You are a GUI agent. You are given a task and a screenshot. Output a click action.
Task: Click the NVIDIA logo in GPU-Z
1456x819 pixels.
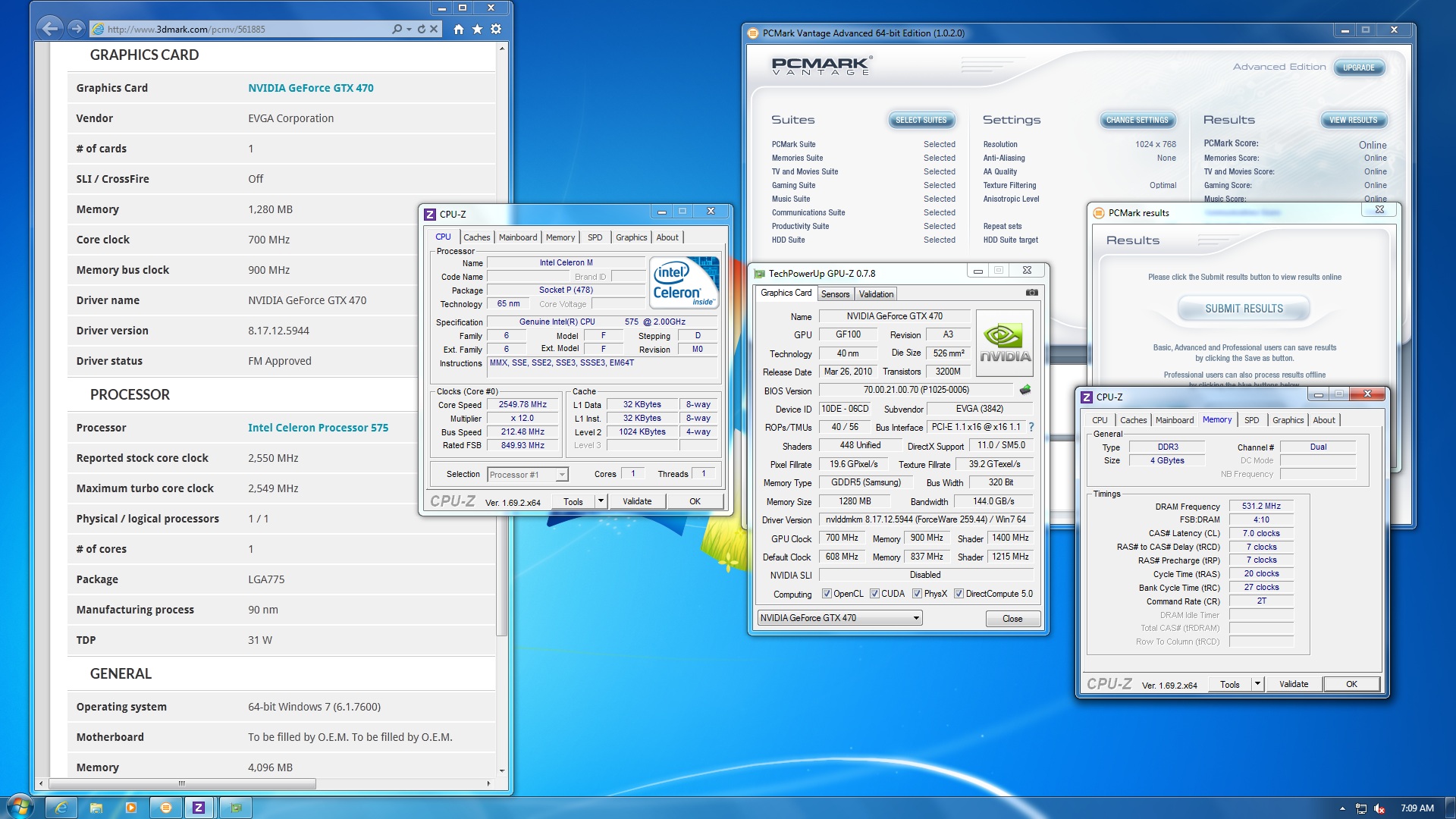point(1006,344)
